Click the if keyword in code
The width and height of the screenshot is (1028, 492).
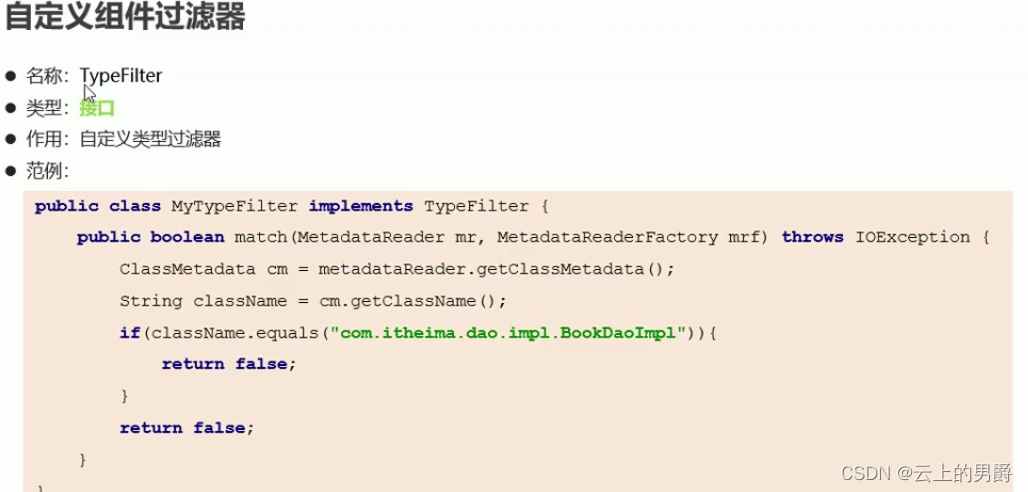coord(130,333)
